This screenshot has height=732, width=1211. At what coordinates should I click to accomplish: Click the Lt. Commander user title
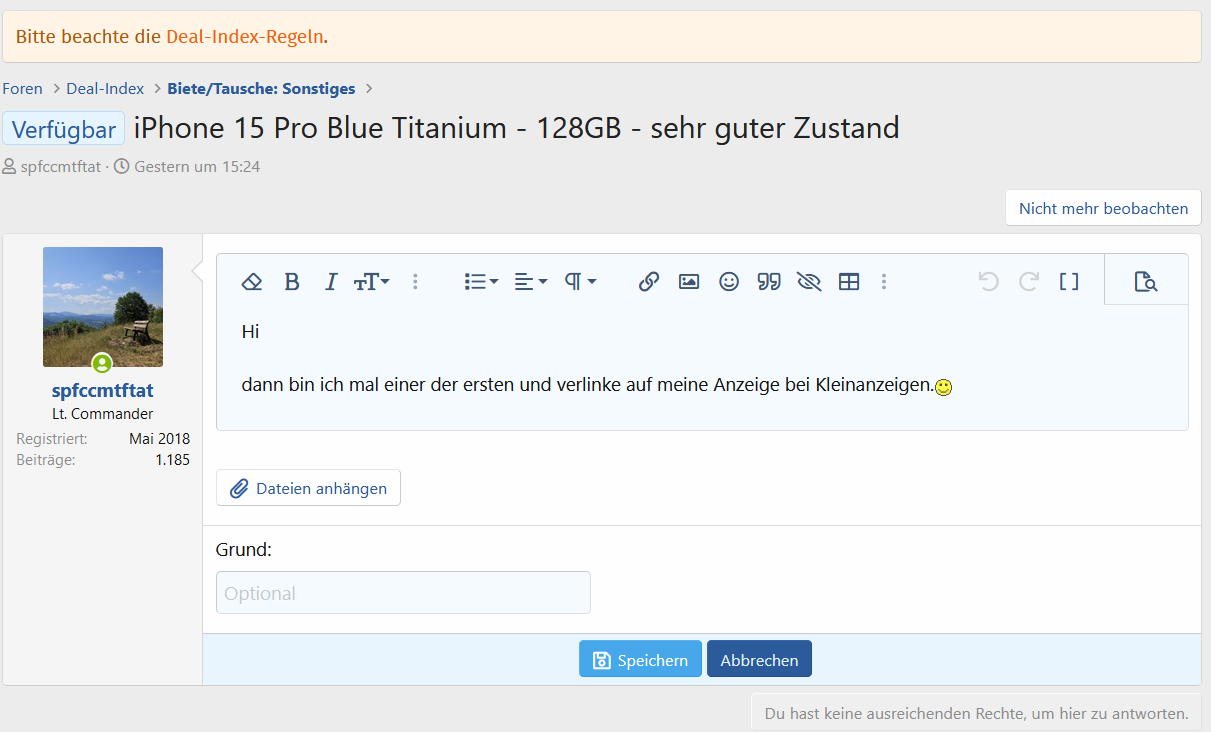coord(103,414)
